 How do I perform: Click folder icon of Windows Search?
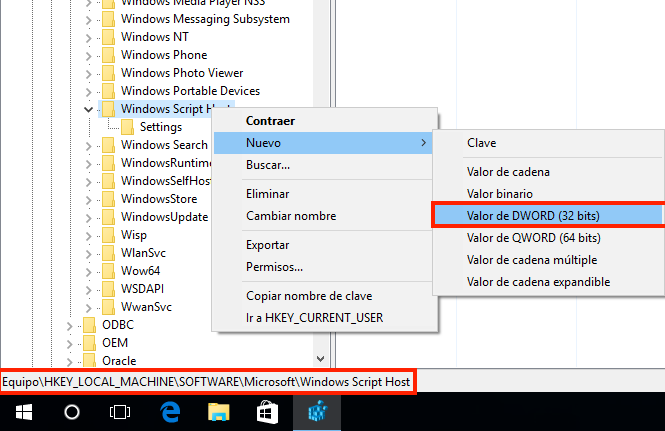108,145
